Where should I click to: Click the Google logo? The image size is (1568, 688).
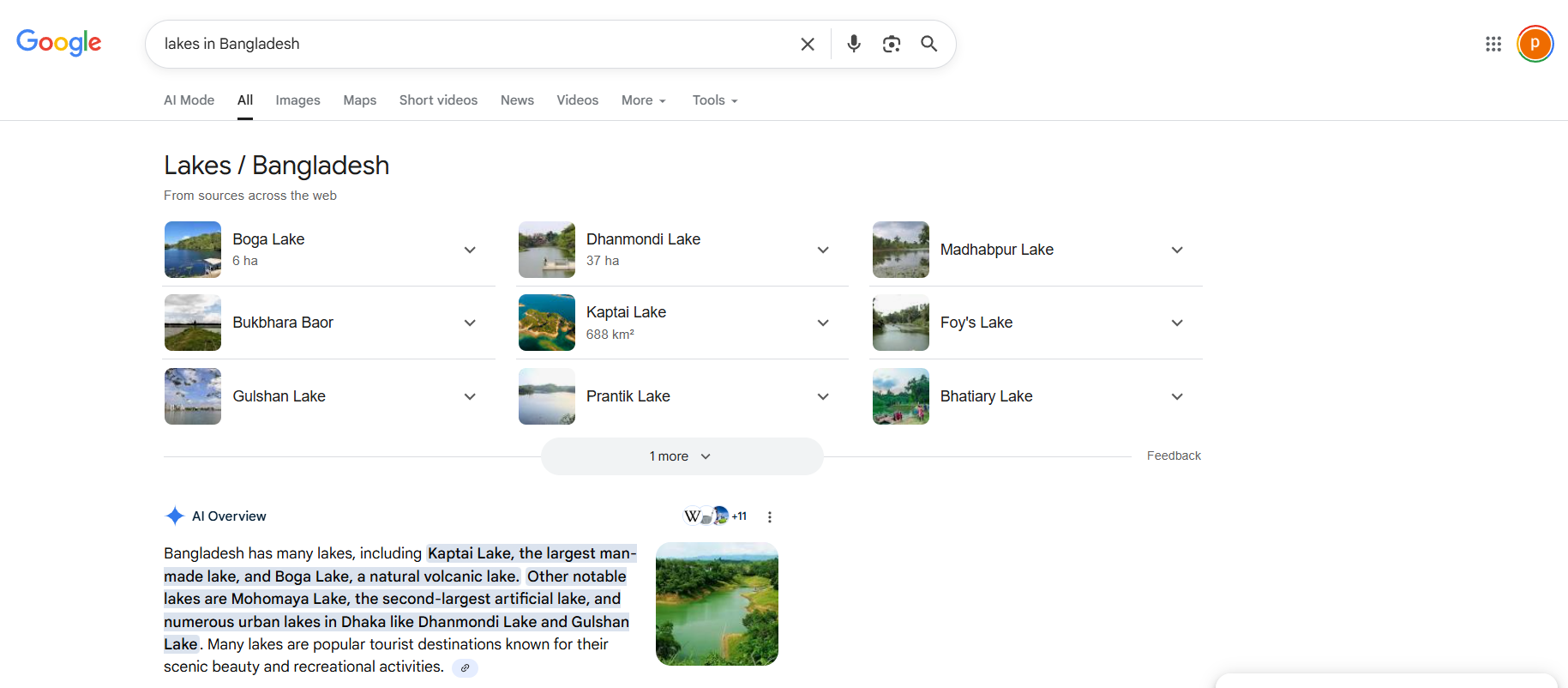[x=59, y=42]
